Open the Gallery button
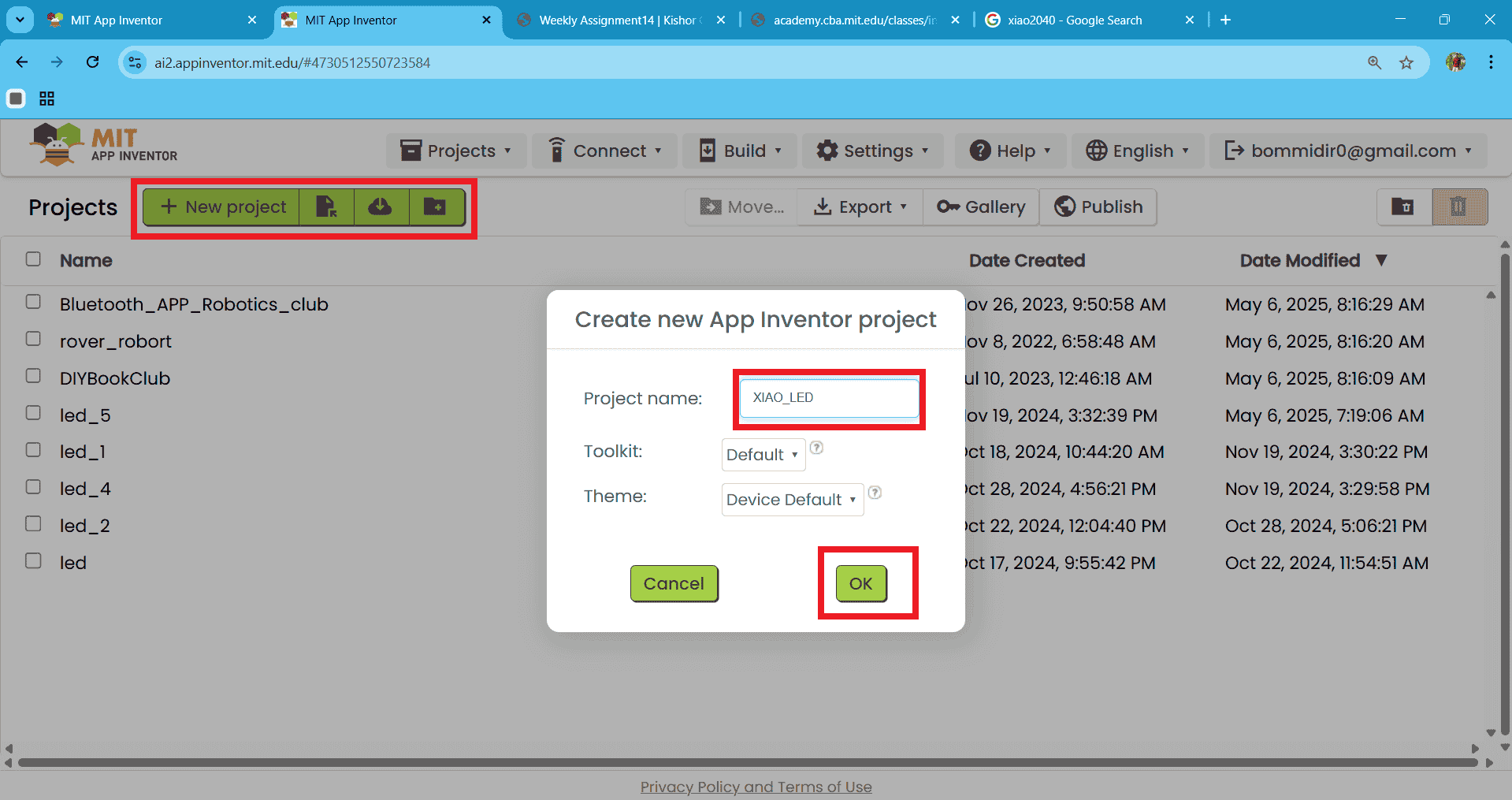The image size is (1512, 800). [x=981, y=207]
